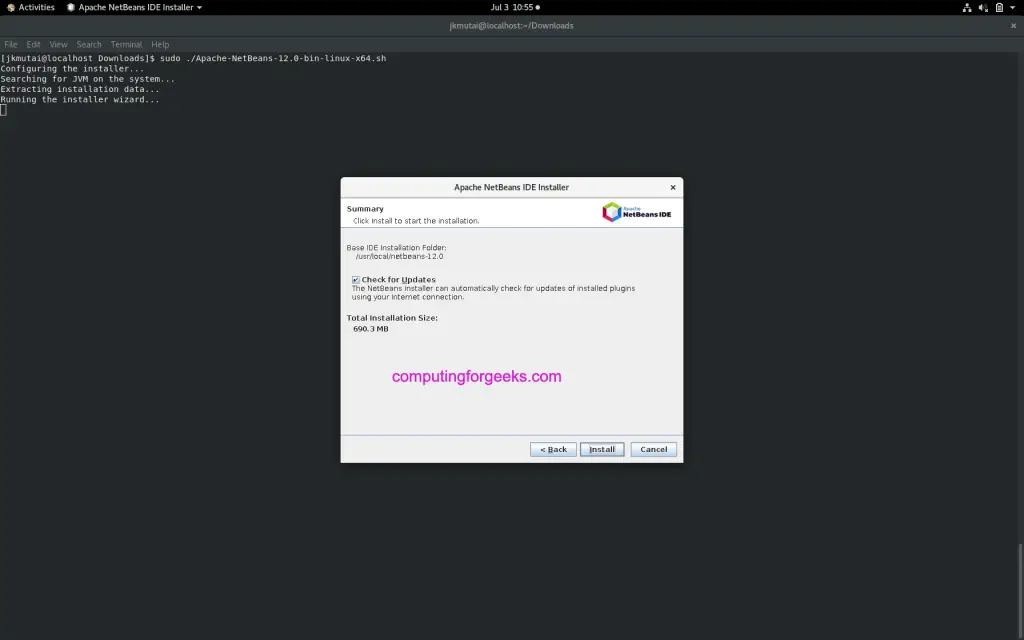Open the terminal File menu
1024x640 pixels.
coord(11,44)
